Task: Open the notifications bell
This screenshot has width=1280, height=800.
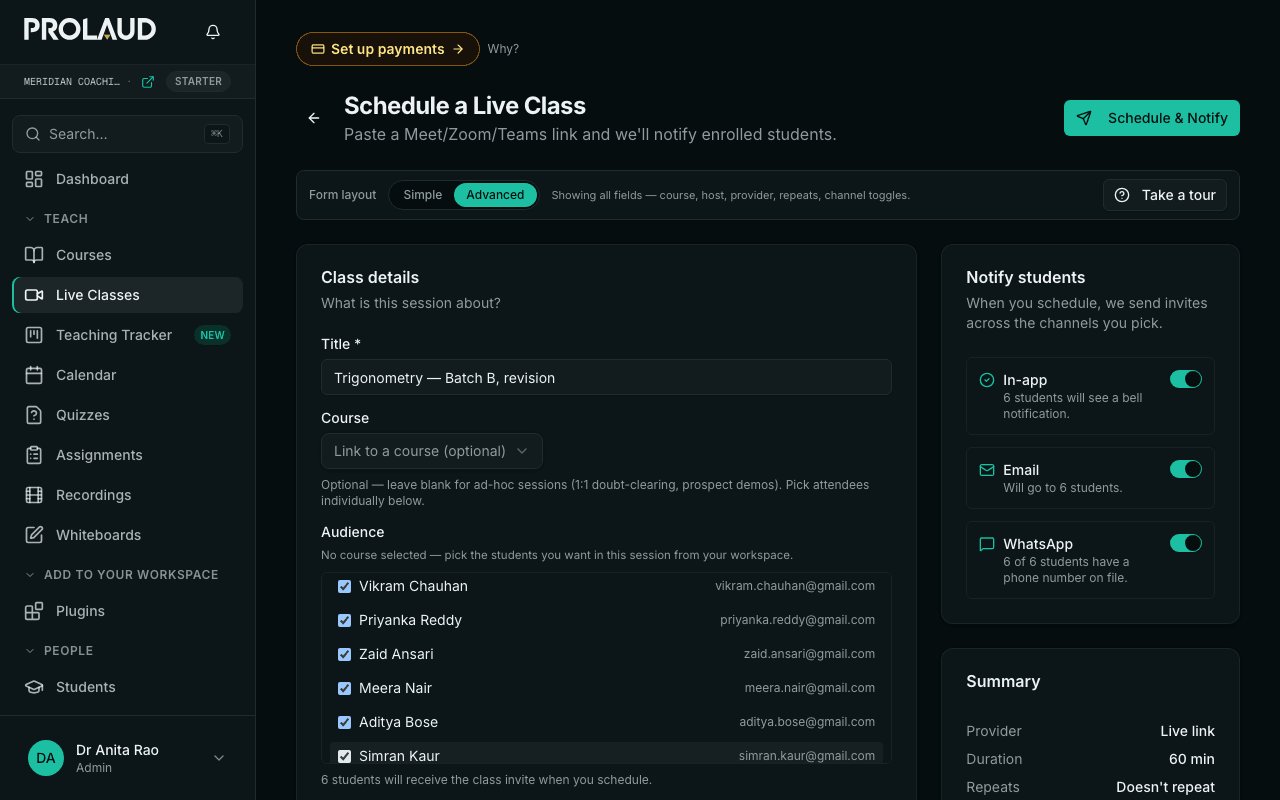Action: tap(213, 32)
